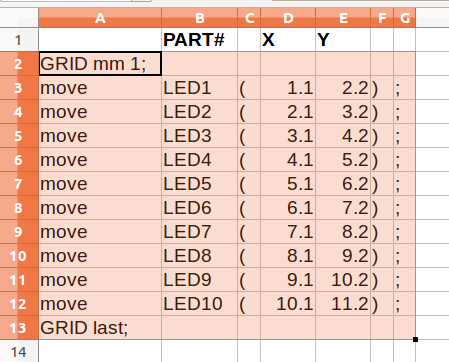Click the selection fill handle square

[x=415, y=339]
